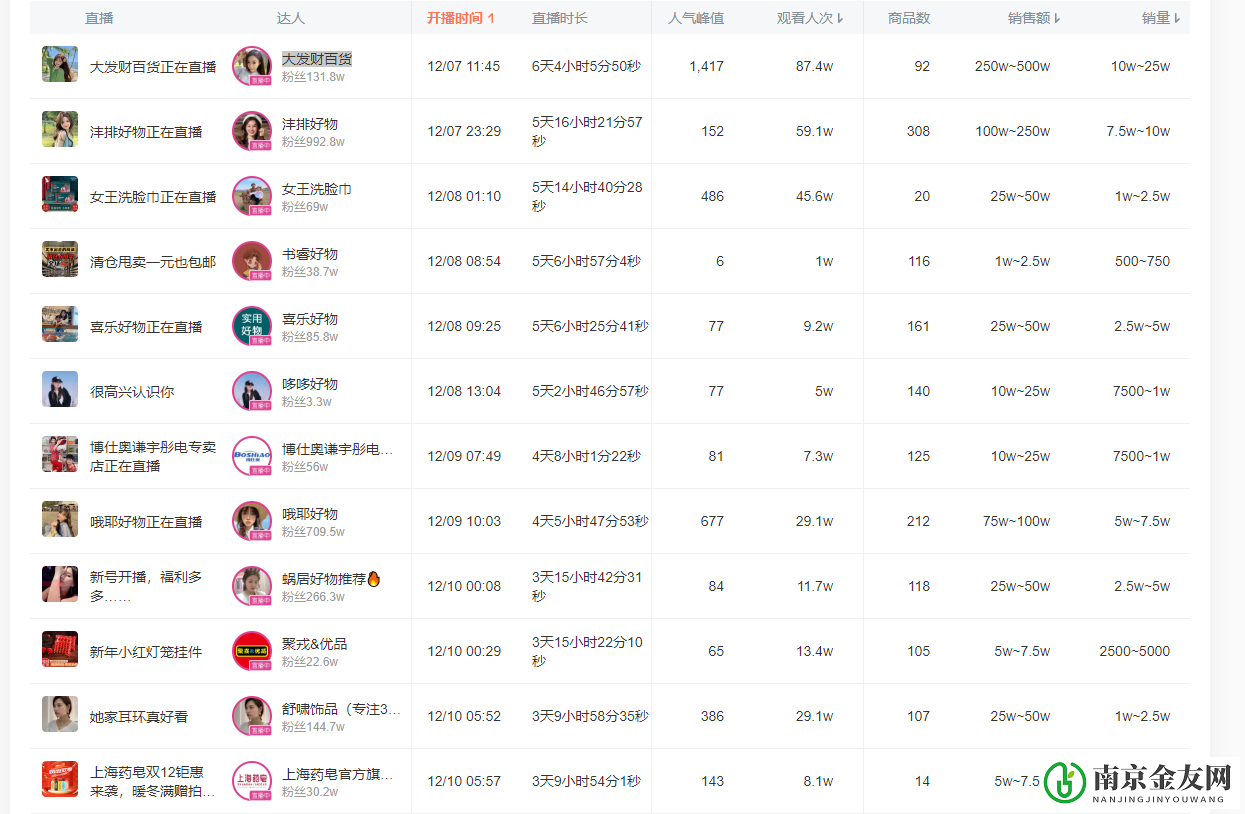Select the 达人 column header

291,17
